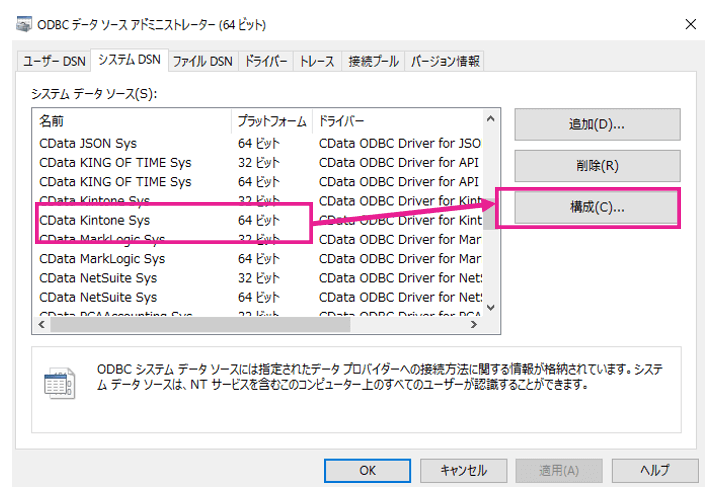This screenshot has width=715, height=503.
Task: Select CData NetSuite Sys 32 ビット row
Action: [x=258, y=278]
